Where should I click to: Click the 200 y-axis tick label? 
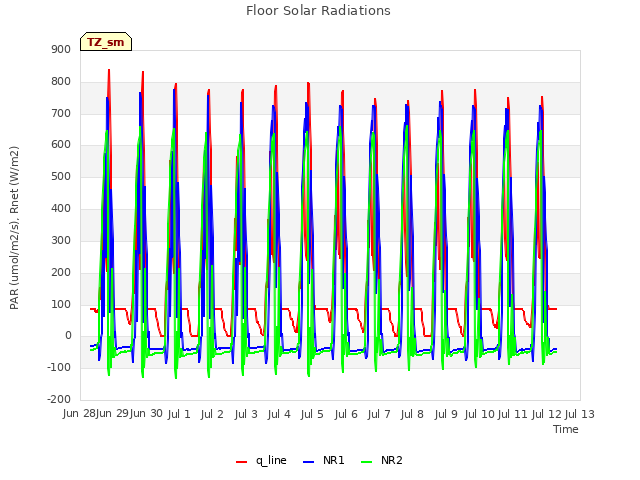[61, 272]
